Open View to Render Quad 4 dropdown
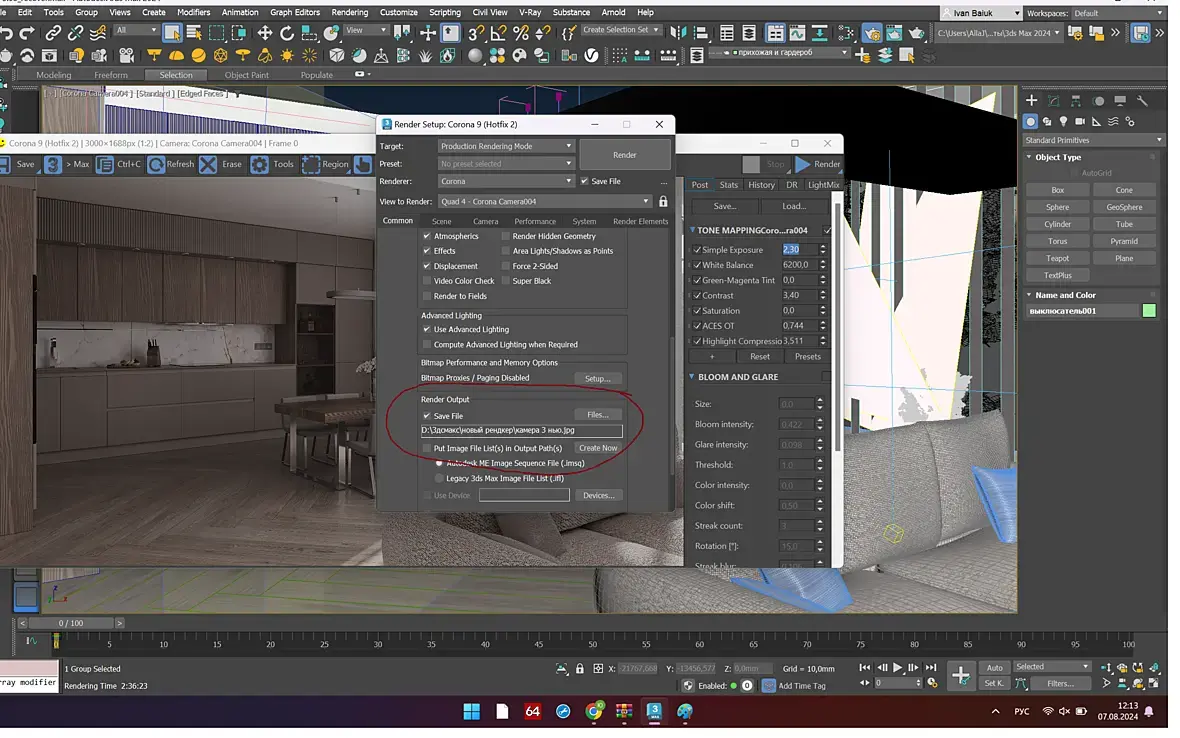Viewport: 1180px width, 738px height. (x=546, y=202)
